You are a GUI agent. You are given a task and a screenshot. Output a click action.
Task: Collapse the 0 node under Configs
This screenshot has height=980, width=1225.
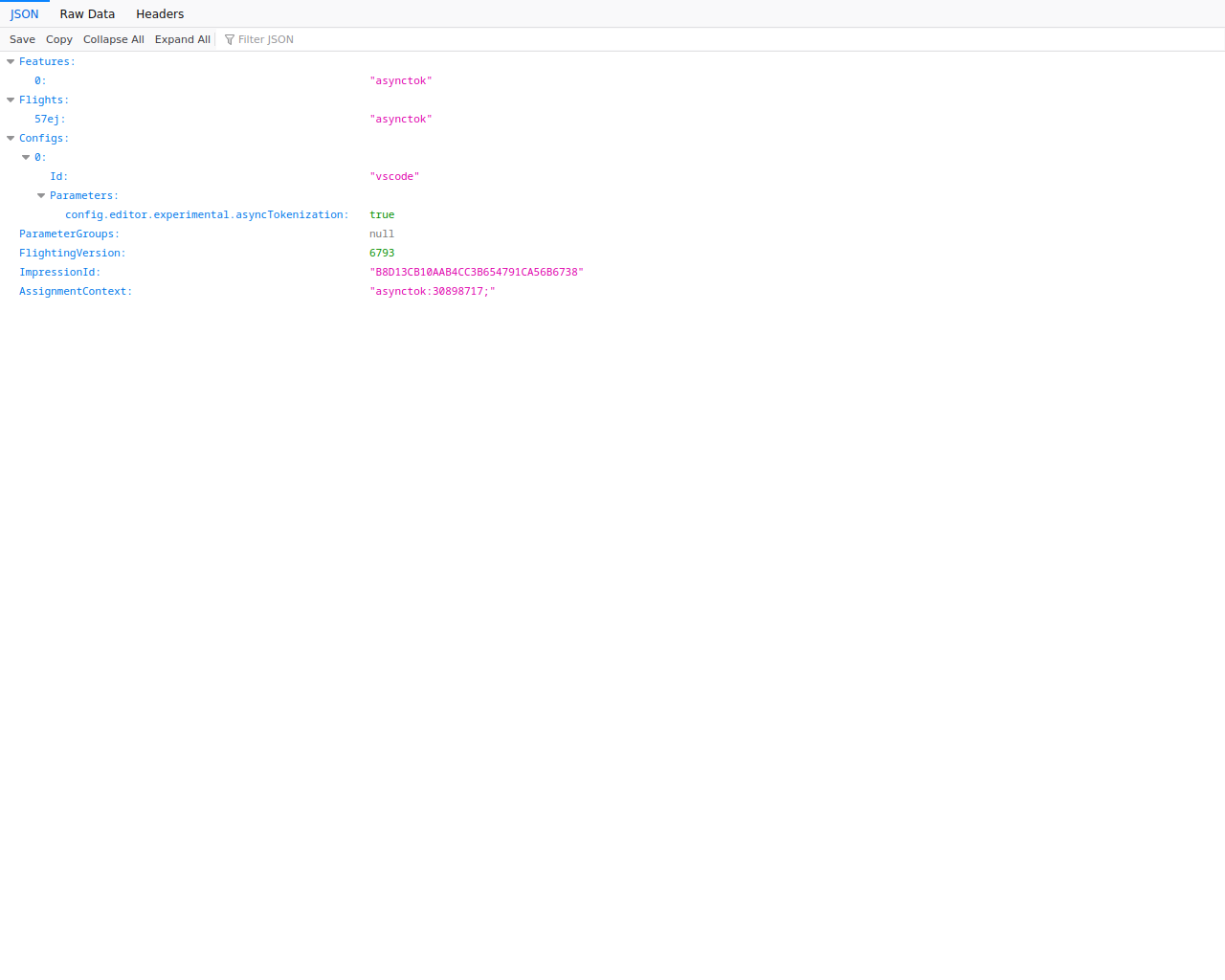tap(26, 157)
